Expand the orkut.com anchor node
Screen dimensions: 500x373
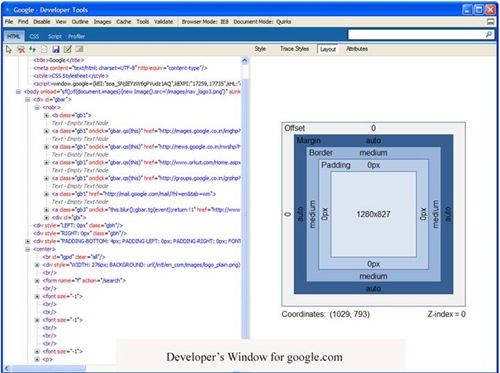pos(47,163)
